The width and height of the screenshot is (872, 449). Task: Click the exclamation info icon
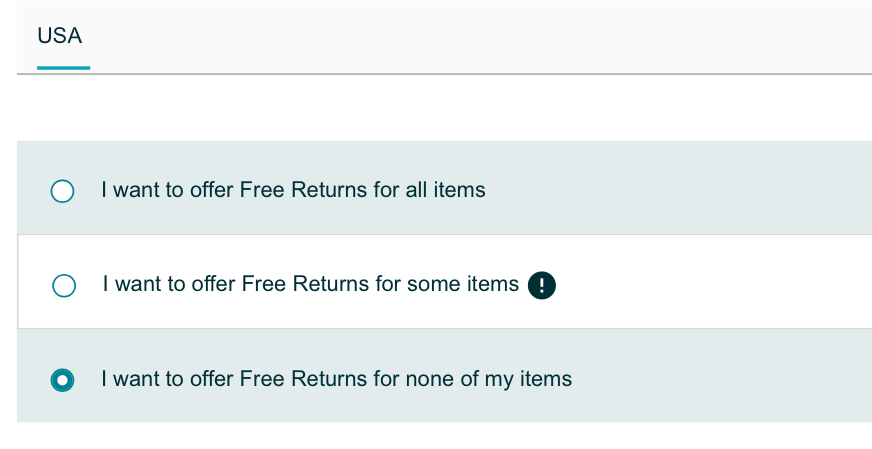click(x=542, y=285)
